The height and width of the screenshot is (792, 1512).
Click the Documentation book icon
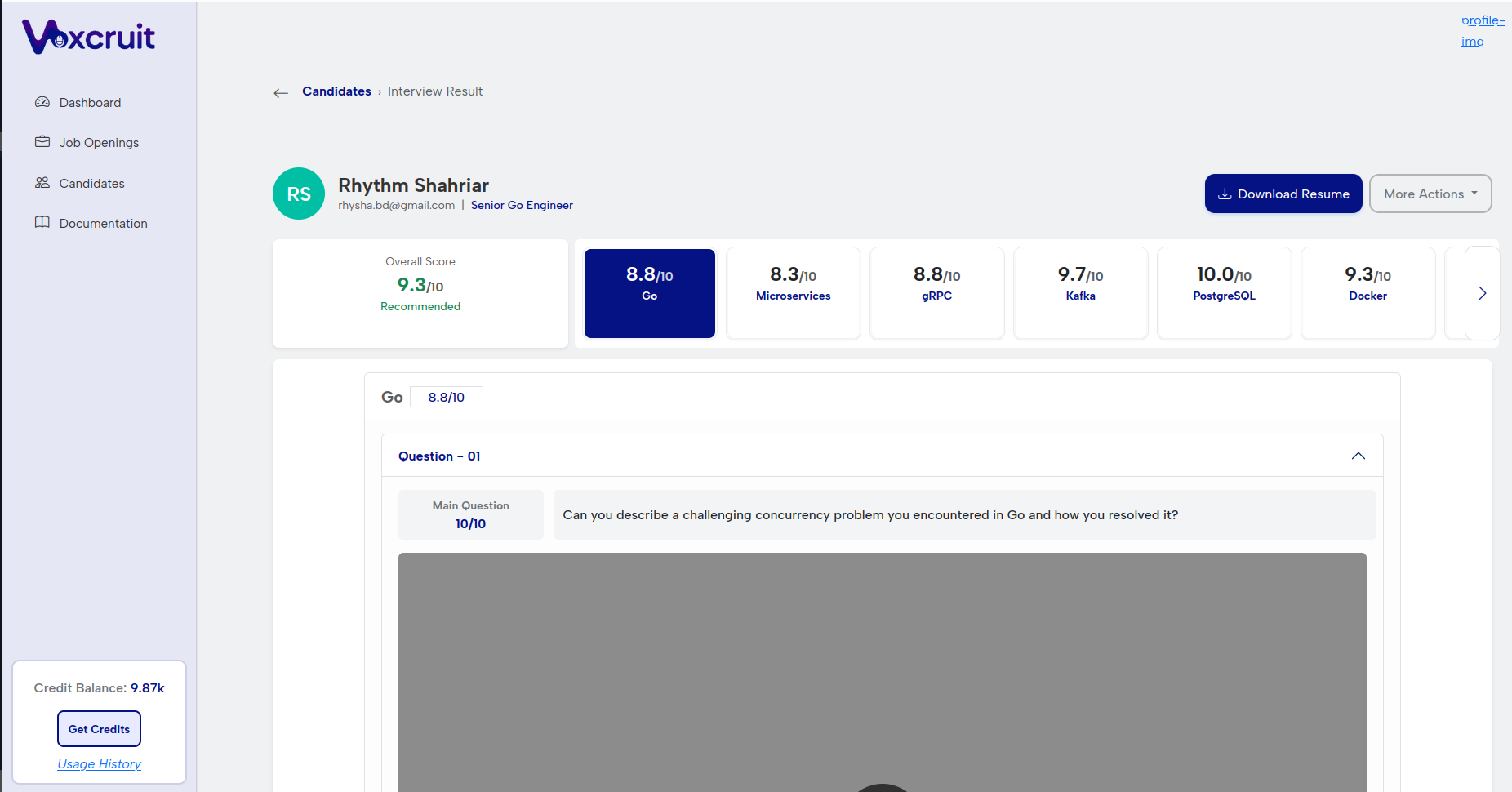(42, 223)
